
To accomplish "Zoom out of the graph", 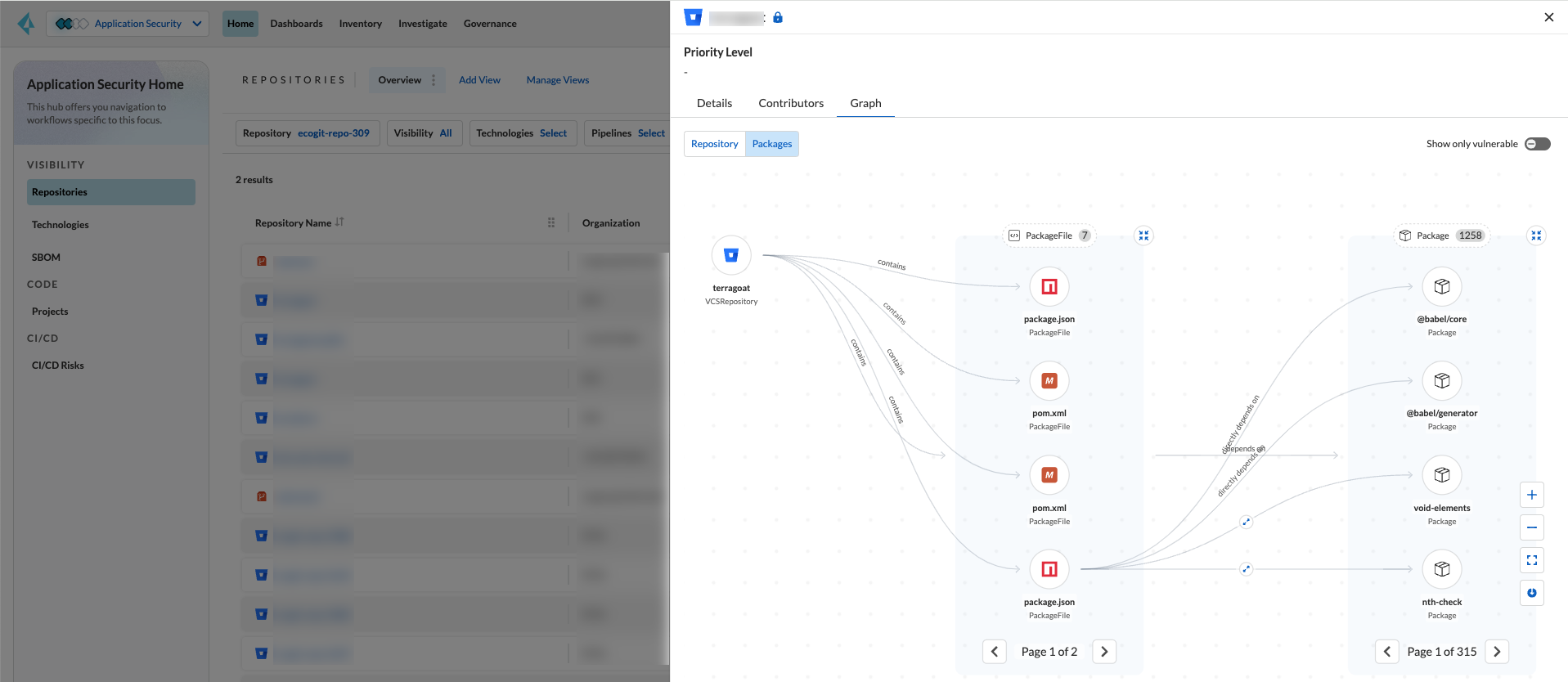I will 1532,527.
